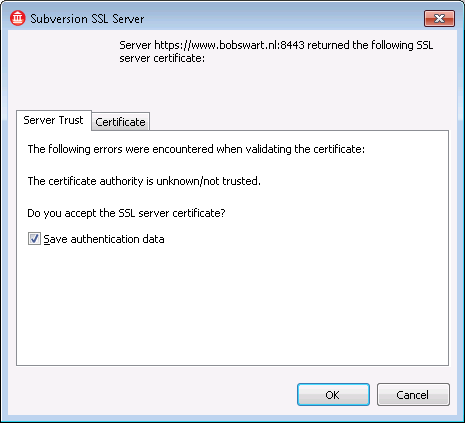Screen dimensions: 465x423
Task: Click the "server certificate:" line in the header
Action: [162, 58]
